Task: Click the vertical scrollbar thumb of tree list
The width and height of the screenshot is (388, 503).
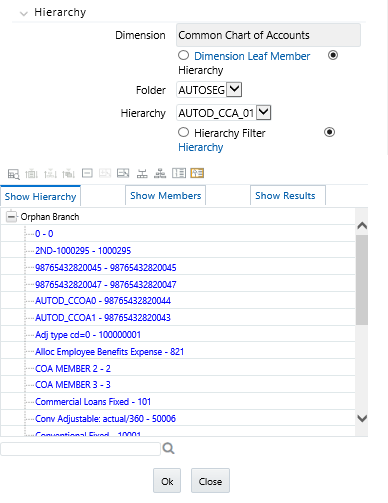Action: tap(362, 279)
